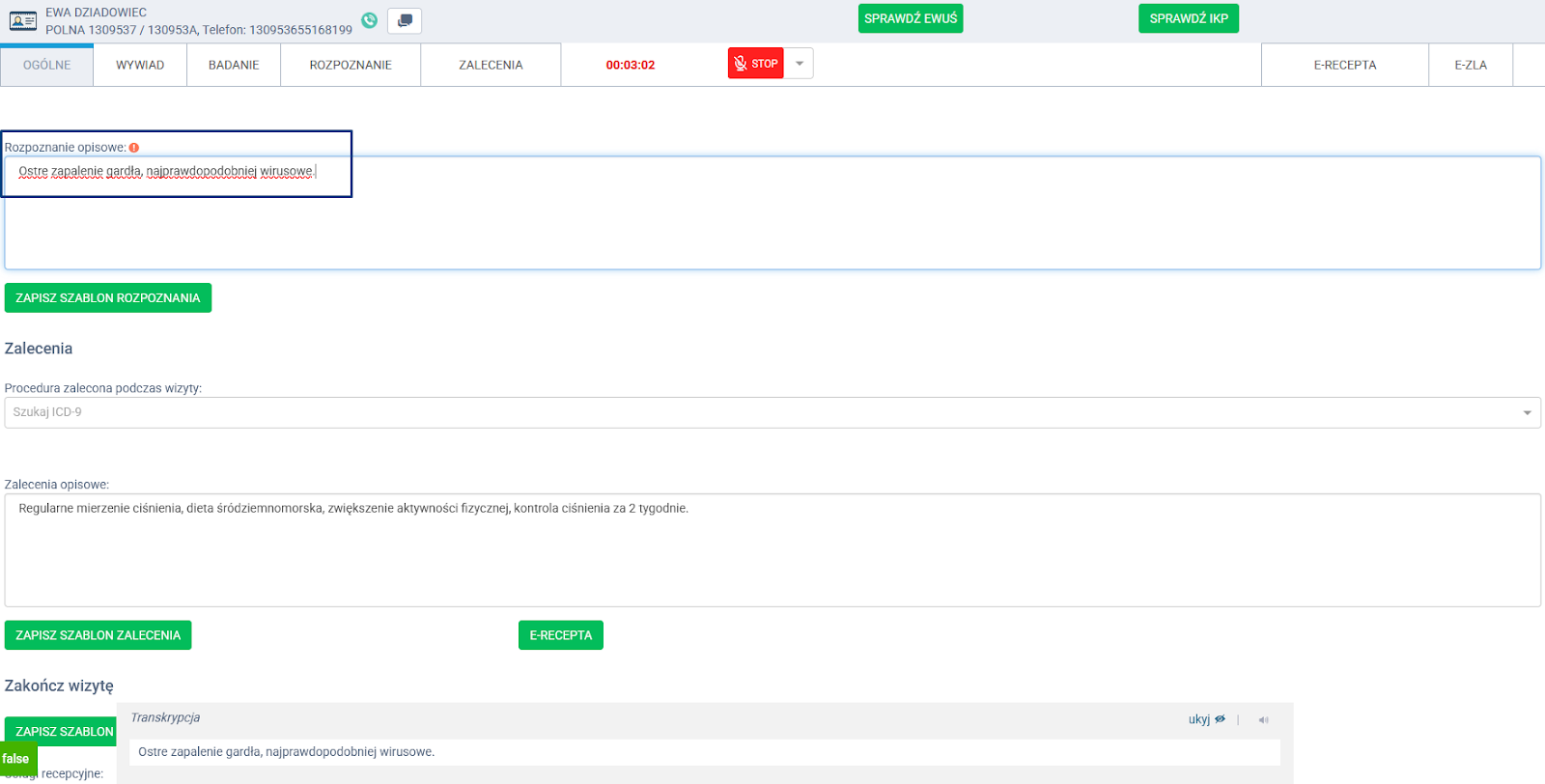Click the red warning icon beside Rozpoznanie opisowe
1545x784 pixels.
tap(134, 148)
